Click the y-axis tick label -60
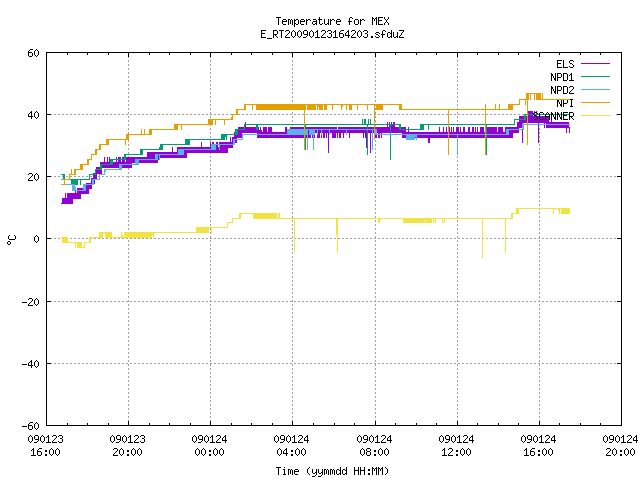The height and width of the screenshot is (480, 640). pyautogui.click(x=31, y=426)
